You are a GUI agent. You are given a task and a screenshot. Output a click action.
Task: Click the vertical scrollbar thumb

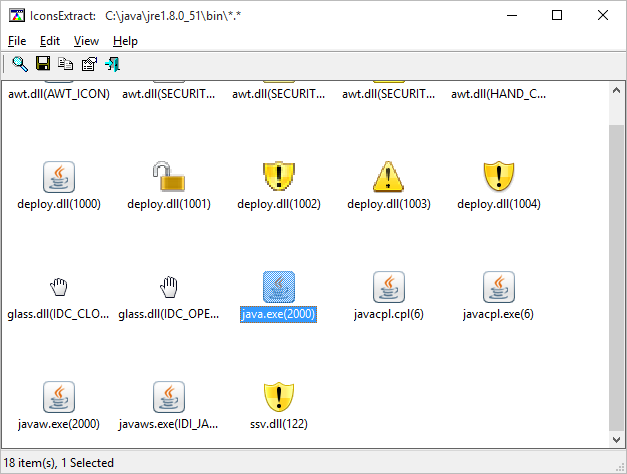[x=616, y=278]
